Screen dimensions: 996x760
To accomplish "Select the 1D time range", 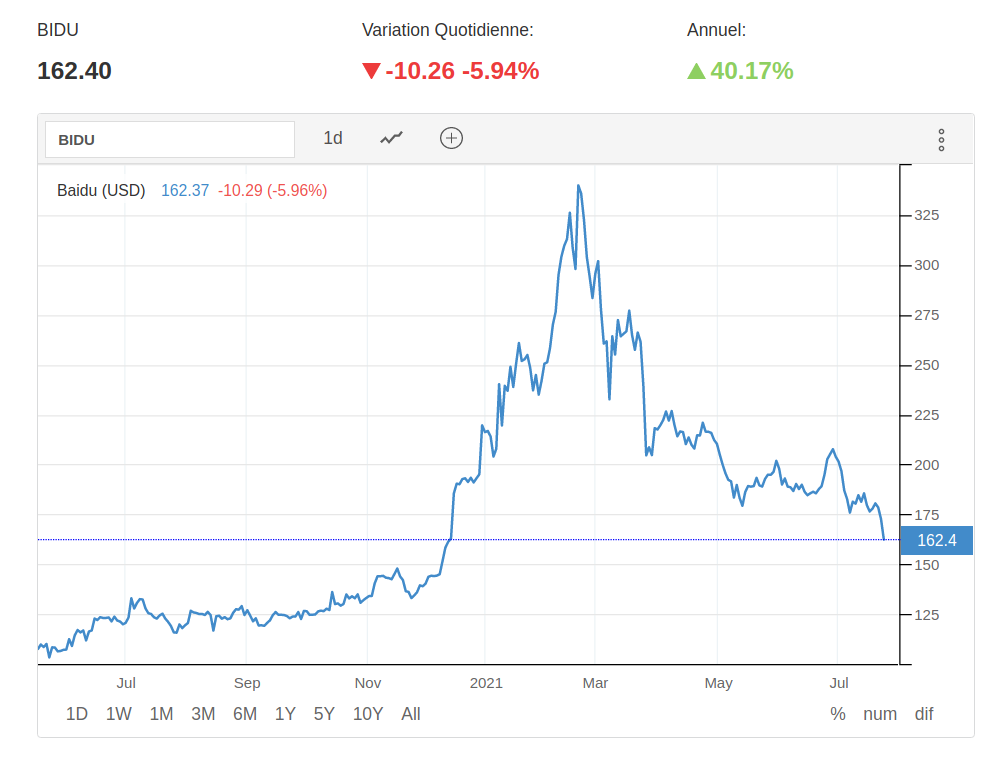I will (77, 714).
